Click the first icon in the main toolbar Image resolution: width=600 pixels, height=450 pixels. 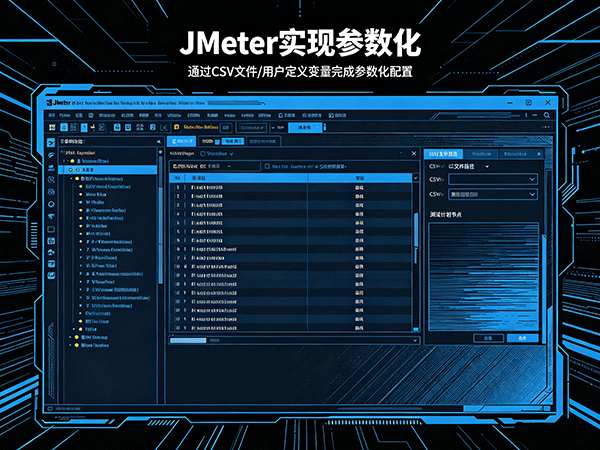pos(51,127)
